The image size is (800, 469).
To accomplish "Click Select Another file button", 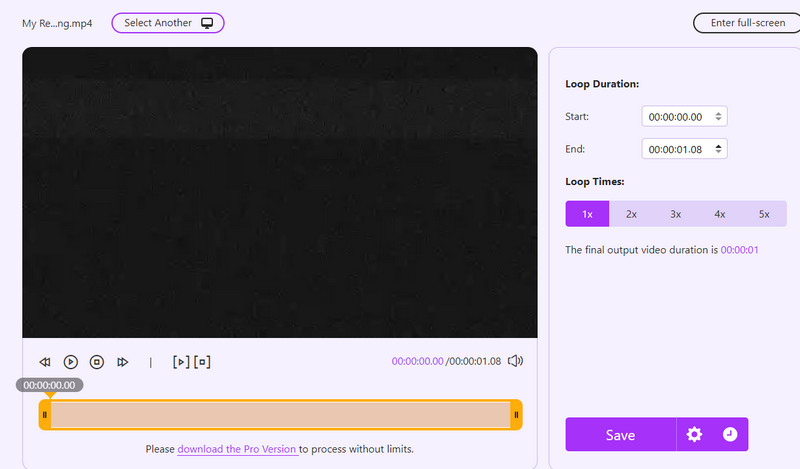I will click(167, 23).
